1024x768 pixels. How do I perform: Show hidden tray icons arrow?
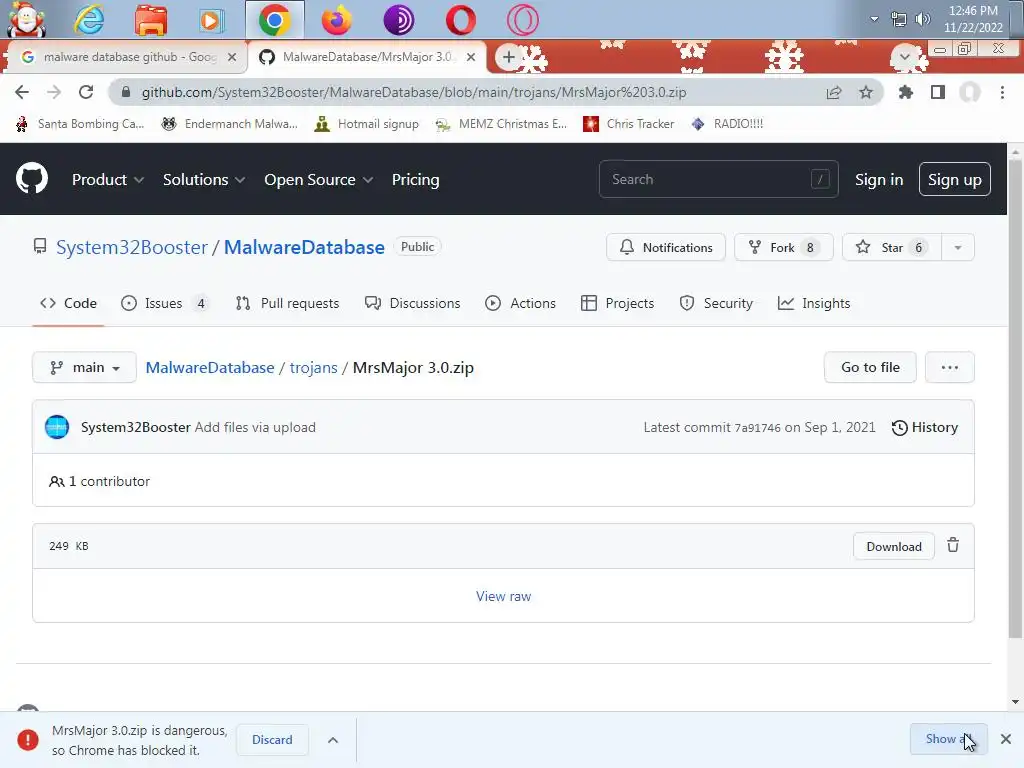coord(874,19)
